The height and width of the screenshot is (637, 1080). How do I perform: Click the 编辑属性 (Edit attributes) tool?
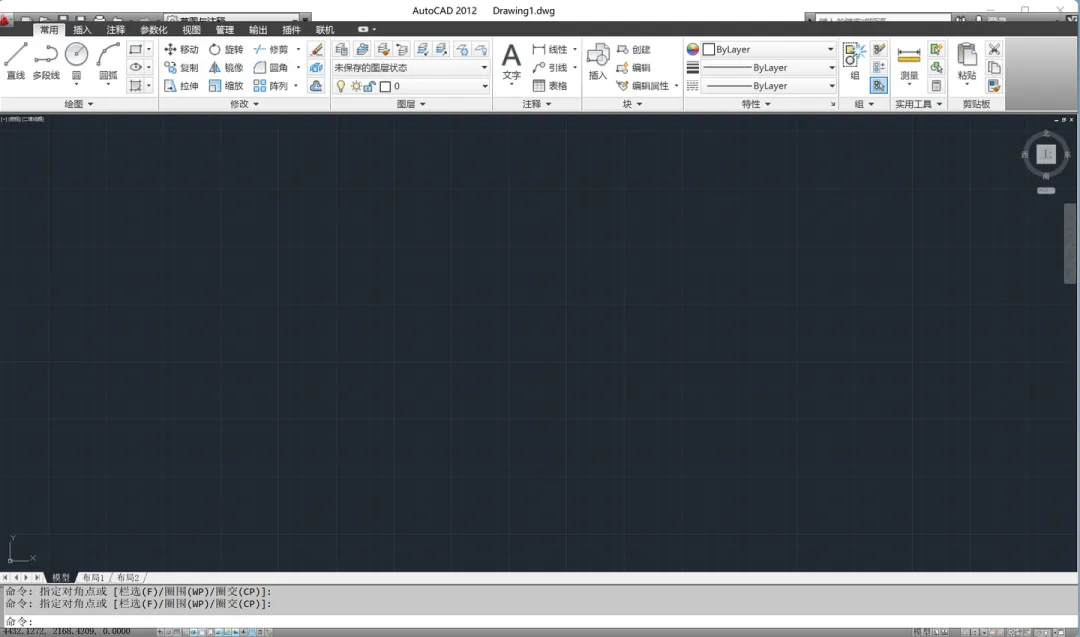pos(643,85)
